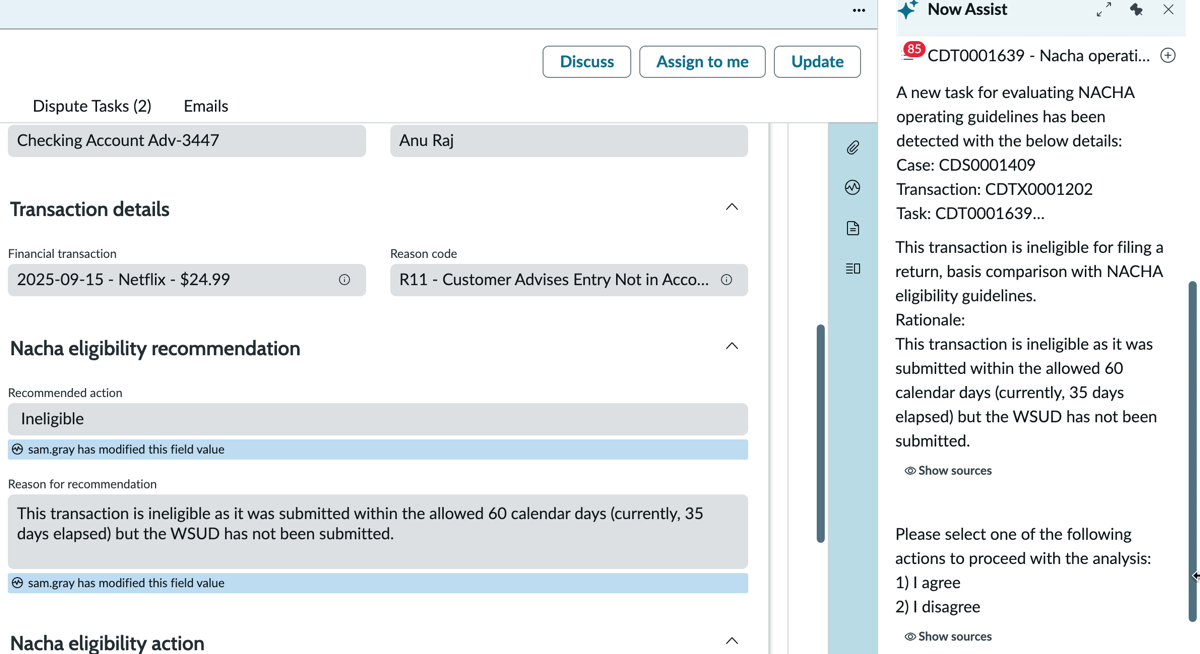Expand the Now Assist panel to full size
The height and width of the screenshot is (654, 1200).
tap(1104, 10)
